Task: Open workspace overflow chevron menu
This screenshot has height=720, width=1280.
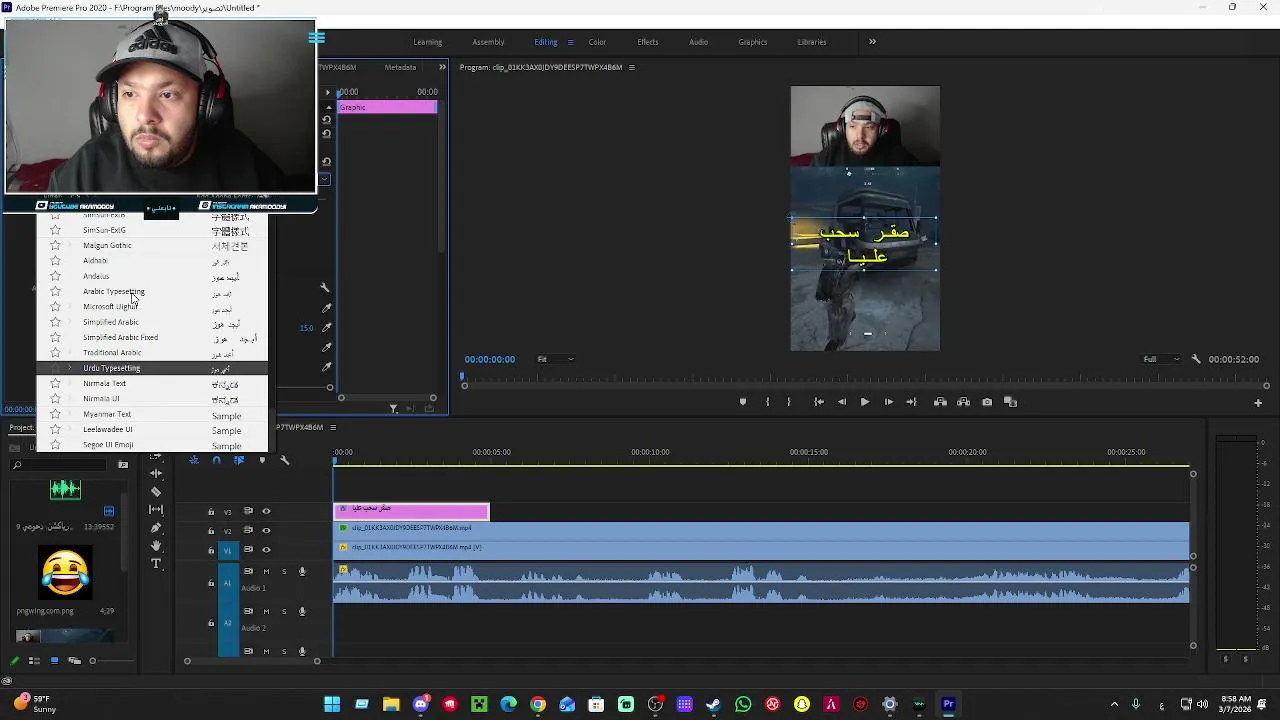Action: pos(872,41)
